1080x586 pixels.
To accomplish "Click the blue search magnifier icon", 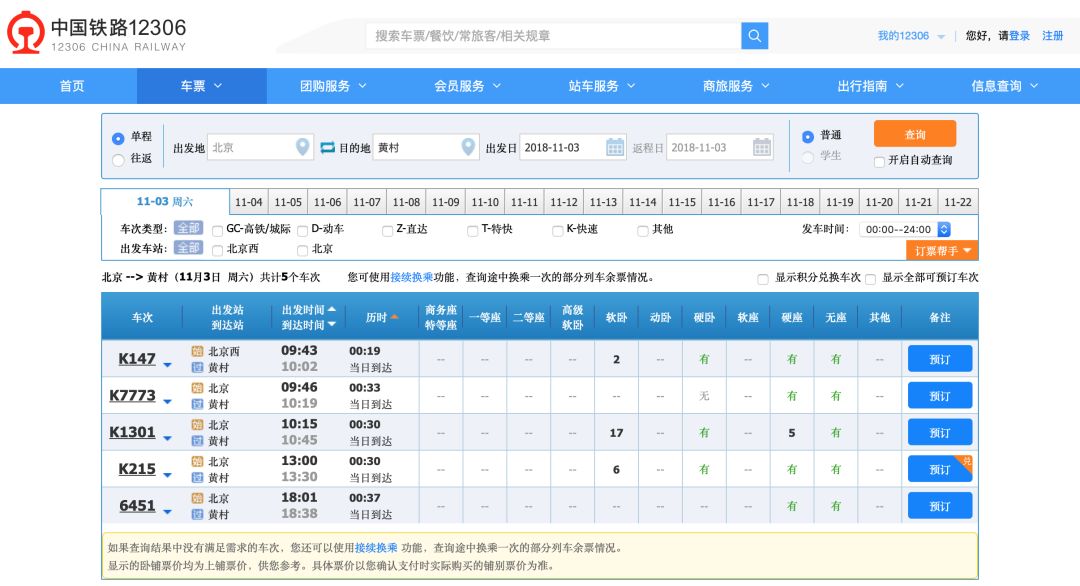I will point(755,35).
